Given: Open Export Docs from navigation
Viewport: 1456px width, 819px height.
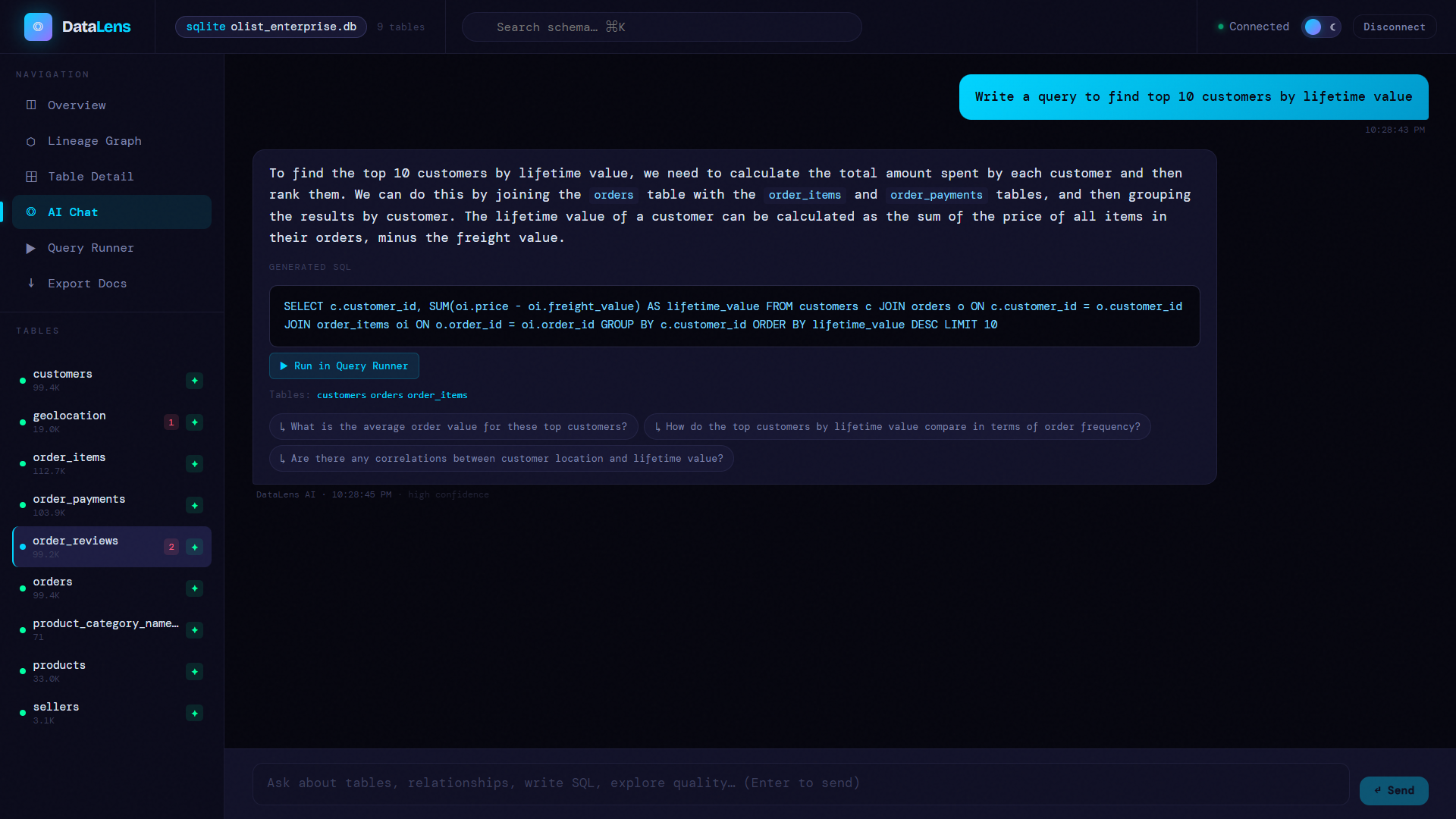Looking at the screenshot, I should coord(111,284).
